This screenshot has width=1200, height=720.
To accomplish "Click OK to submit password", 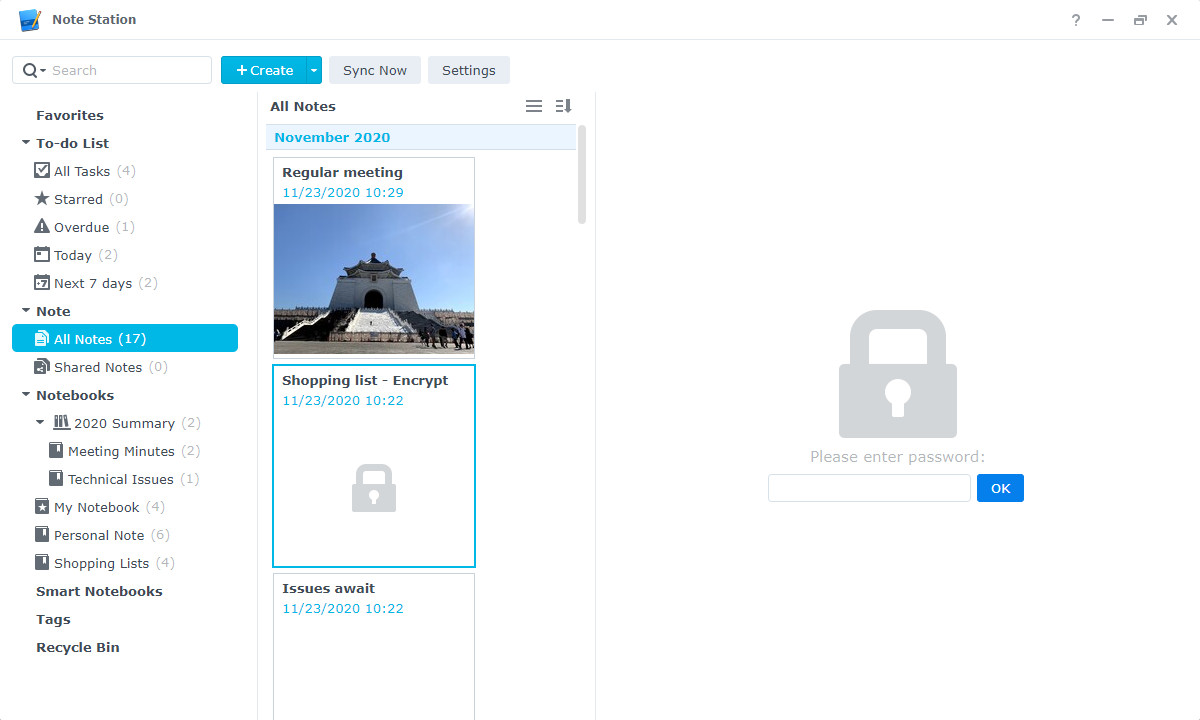I will pos(1000,488).
